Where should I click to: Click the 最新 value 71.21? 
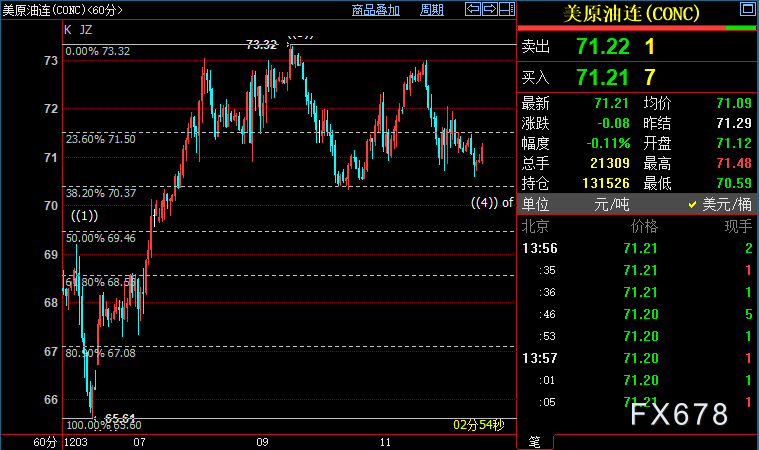coord(611,103)
